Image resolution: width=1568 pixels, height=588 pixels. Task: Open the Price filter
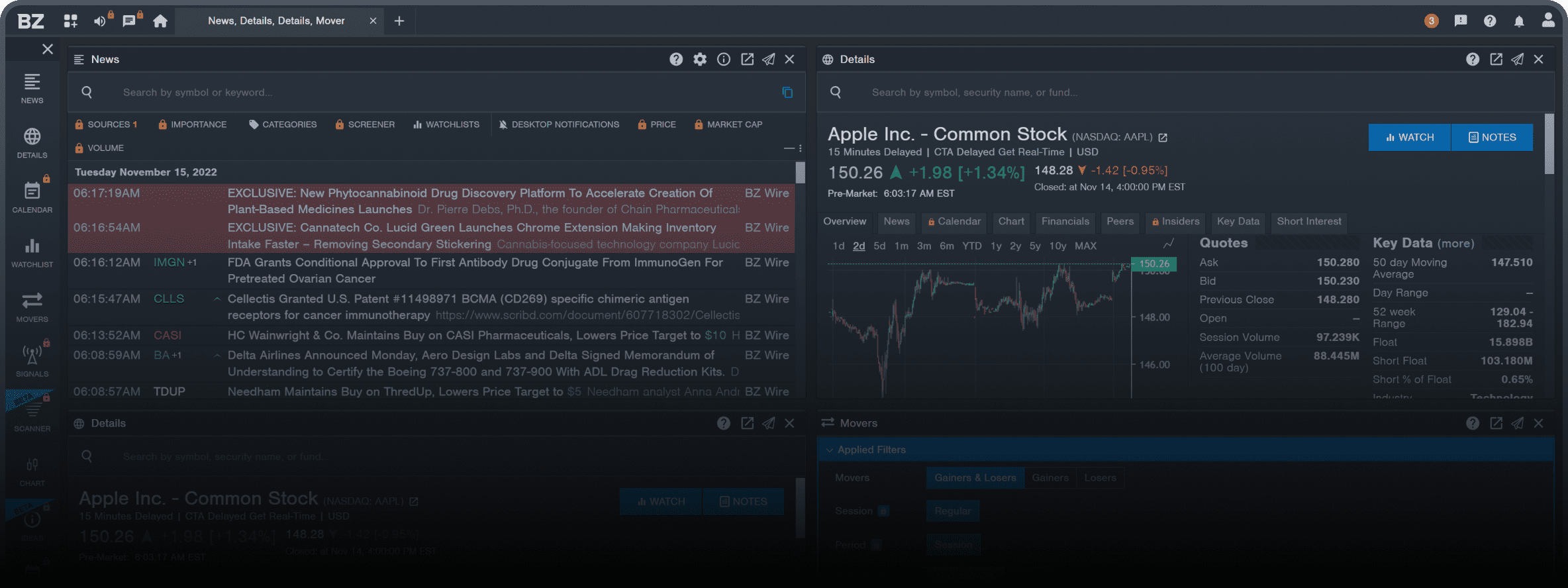(x=657, y=124)
